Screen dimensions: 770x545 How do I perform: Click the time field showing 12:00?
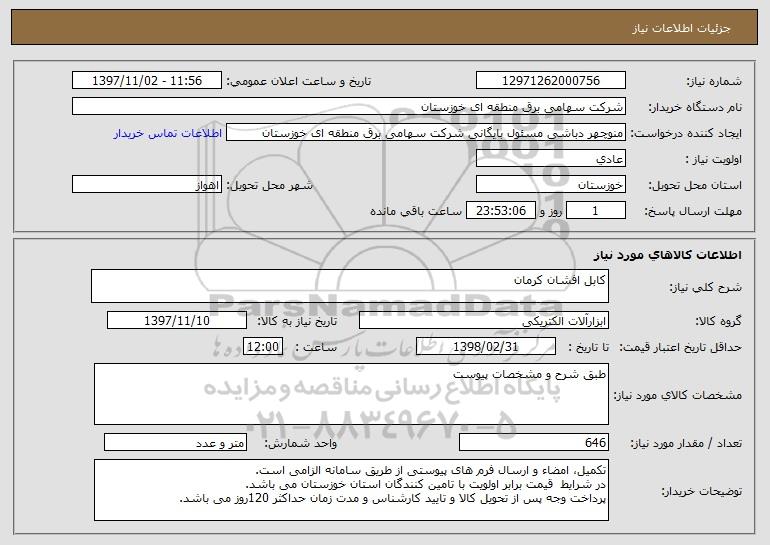tap(263, 347)
